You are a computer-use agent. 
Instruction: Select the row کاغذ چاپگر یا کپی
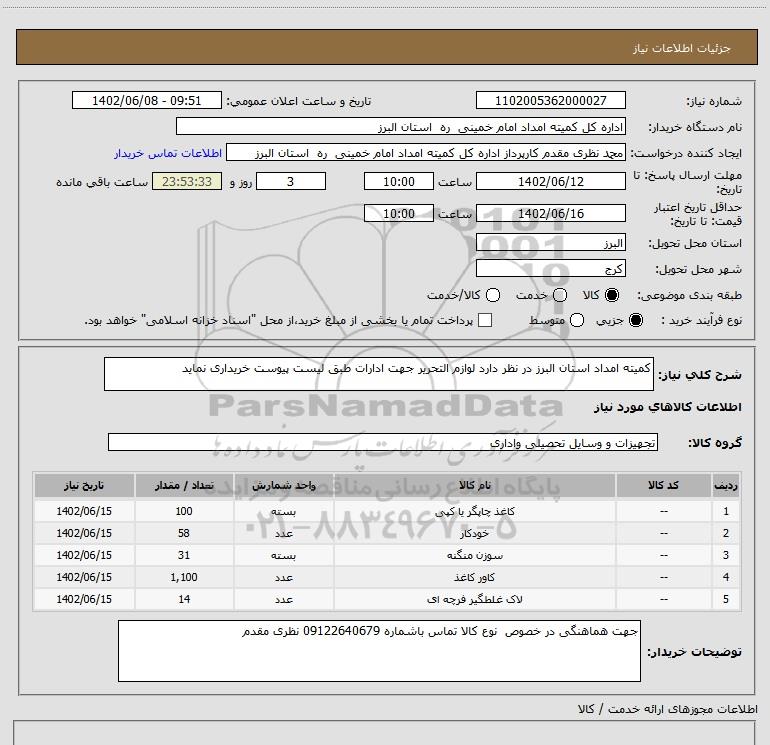[x=387, y=511]
